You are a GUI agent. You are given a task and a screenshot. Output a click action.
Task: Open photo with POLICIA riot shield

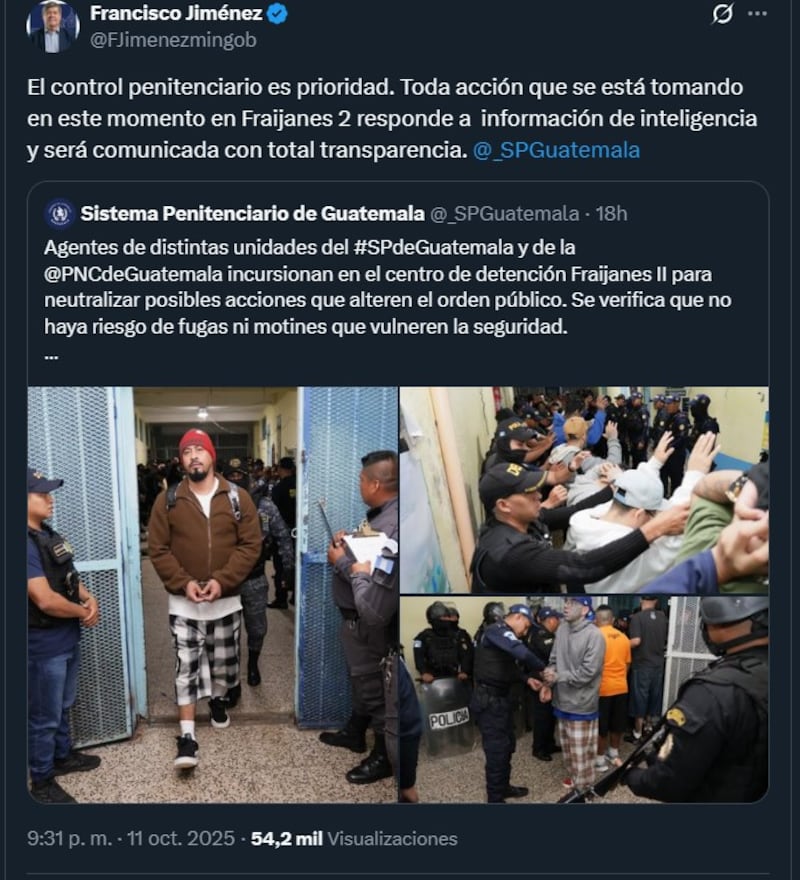point(584,699)
